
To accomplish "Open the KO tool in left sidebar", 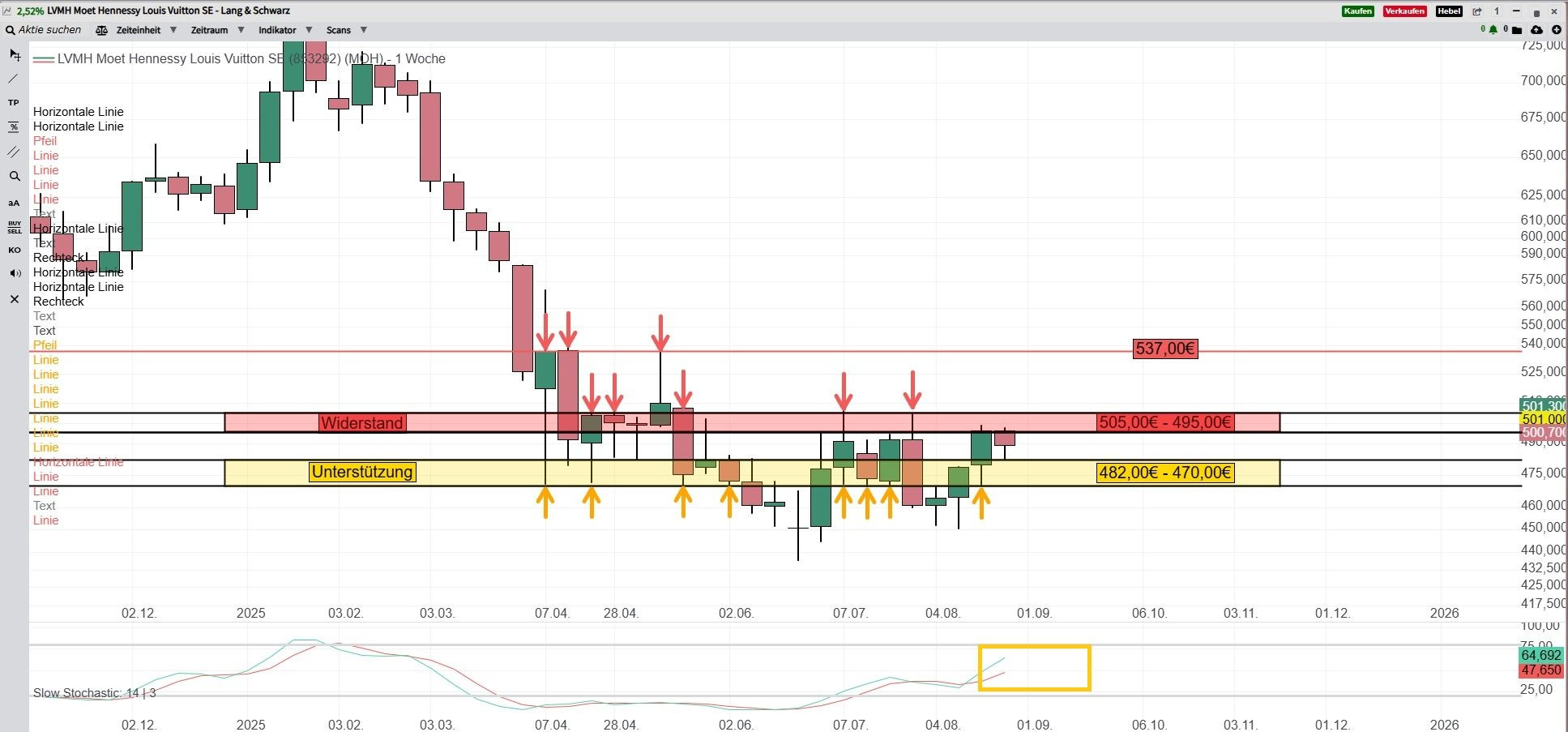I will (x=14, y=250).
